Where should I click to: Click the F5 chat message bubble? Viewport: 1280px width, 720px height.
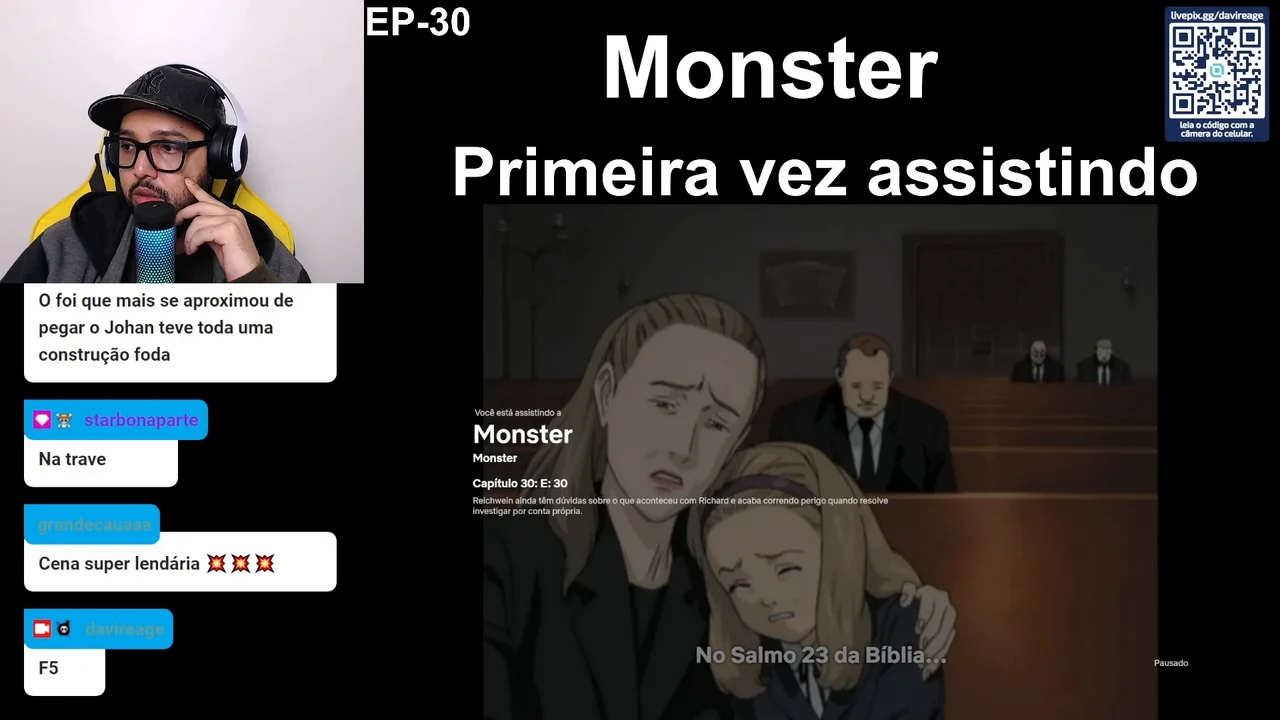click(64, 668)
